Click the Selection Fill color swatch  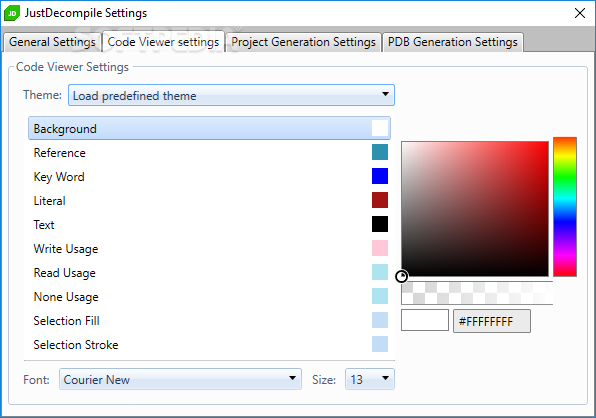[380, 320]
